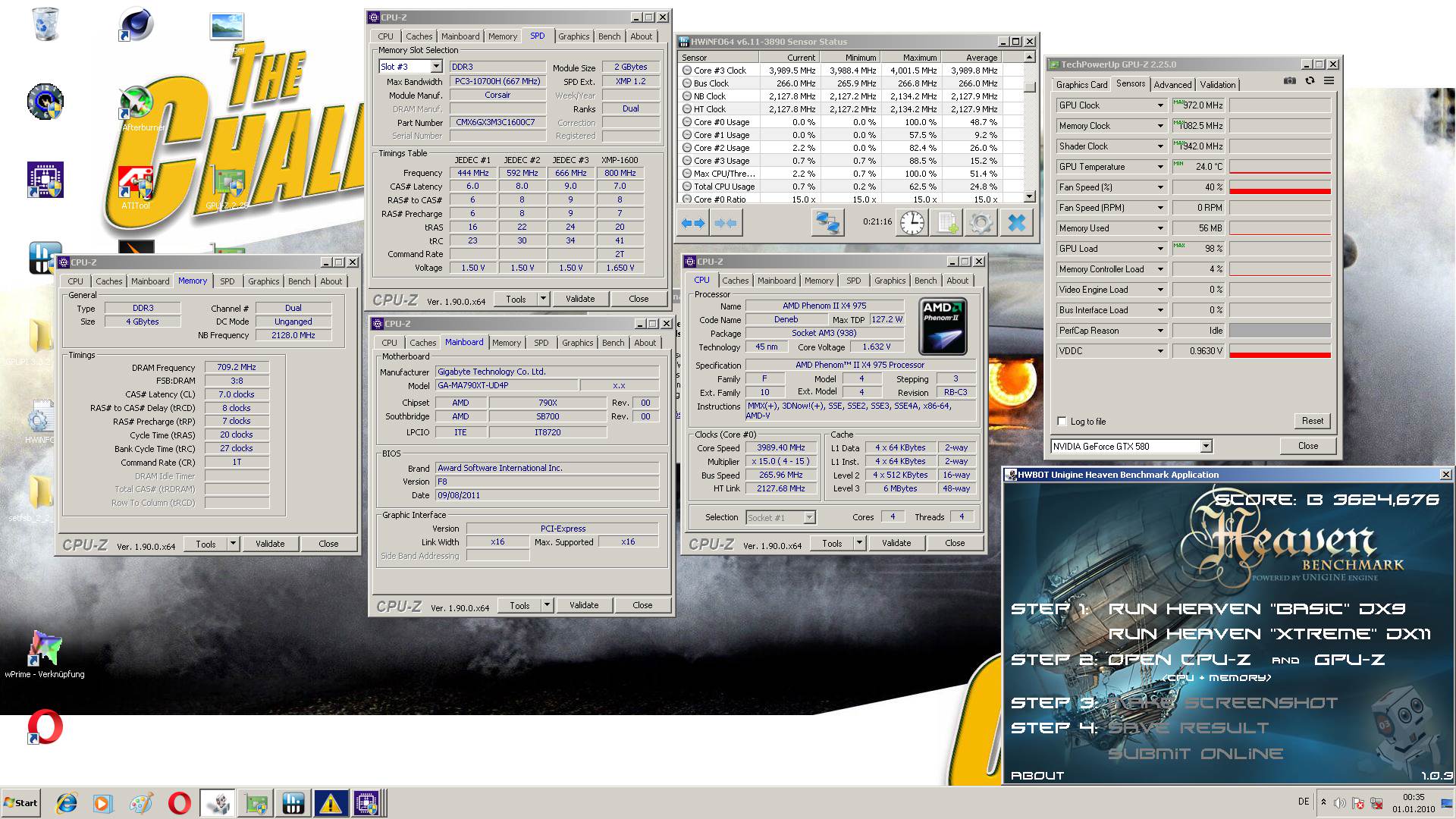Viewport: 1456px width, 819px height.
Task: Take GPU-Z screenshot with camera icon
Action: pos(1290,81)
